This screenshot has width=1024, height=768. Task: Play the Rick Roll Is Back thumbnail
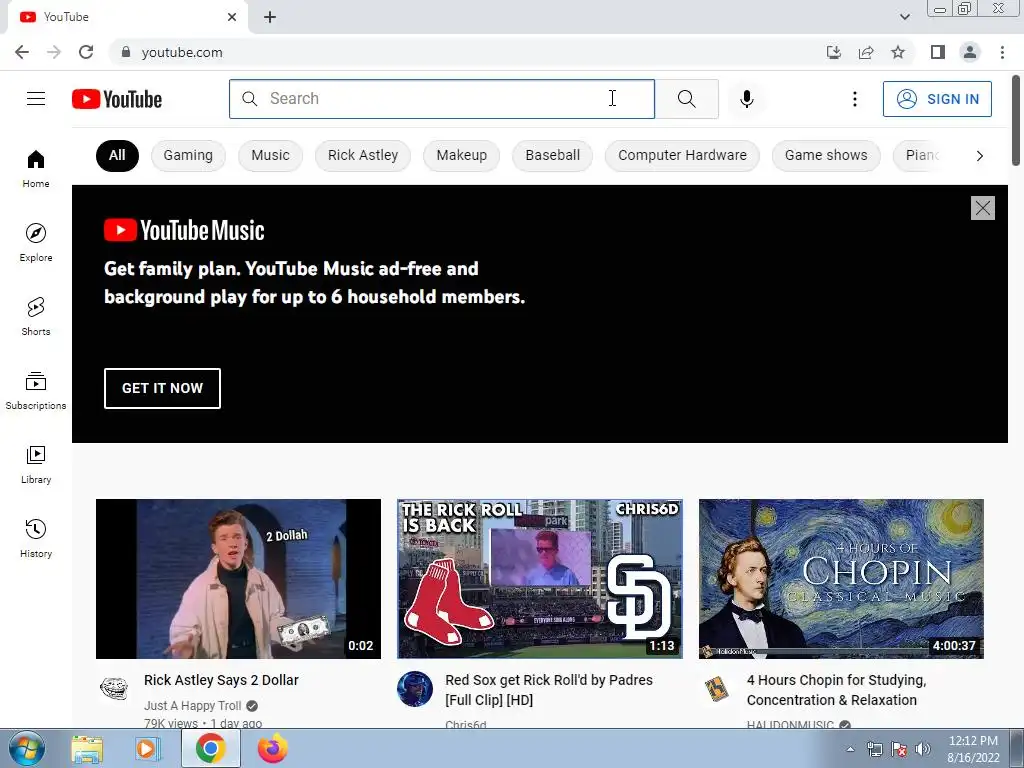[x=539, y=579]
